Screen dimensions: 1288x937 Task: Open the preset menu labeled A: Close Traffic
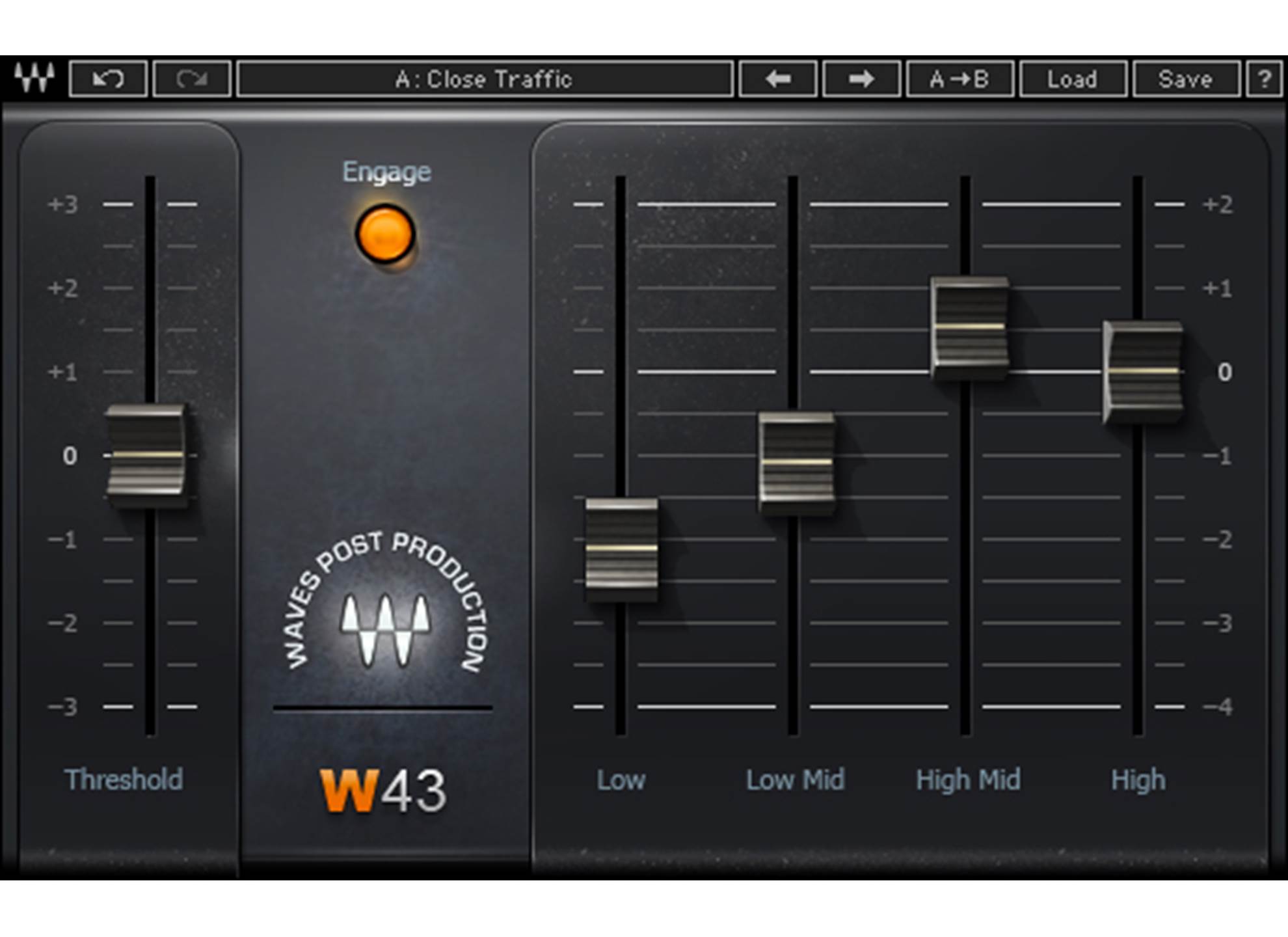[485, 79]
